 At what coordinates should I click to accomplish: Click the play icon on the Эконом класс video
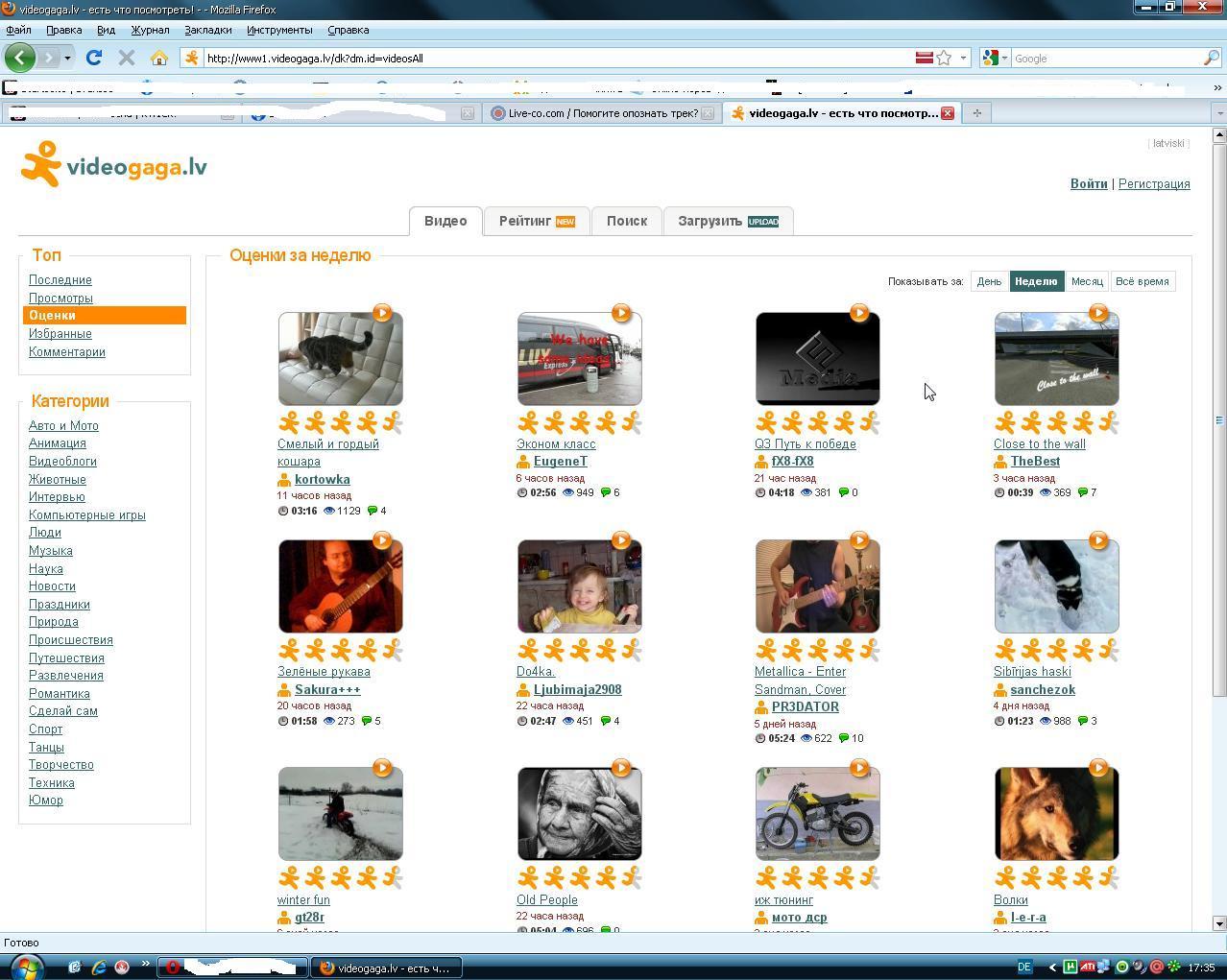click(621, 313)
